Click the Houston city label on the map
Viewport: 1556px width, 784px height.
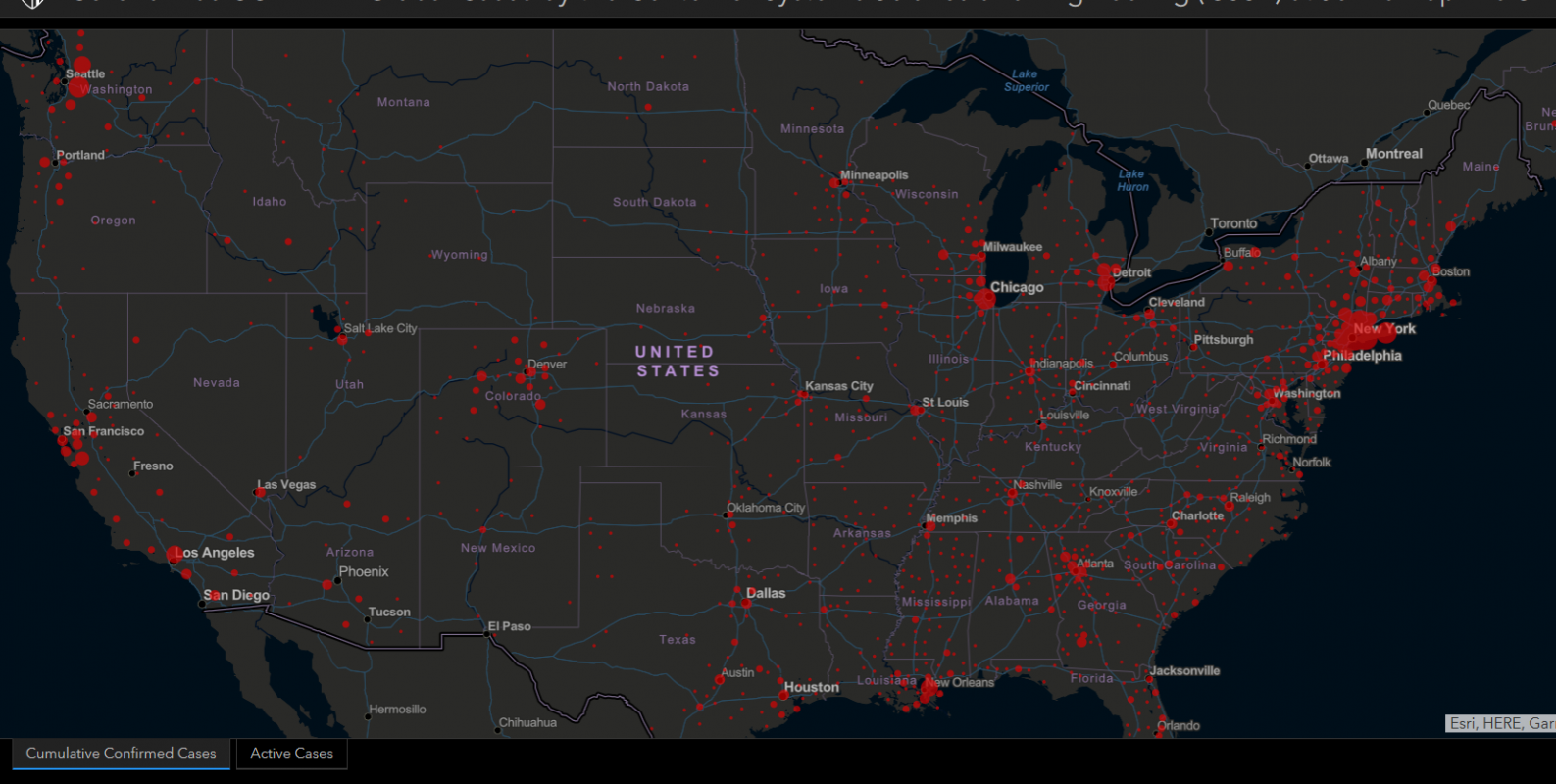point(811,687)
